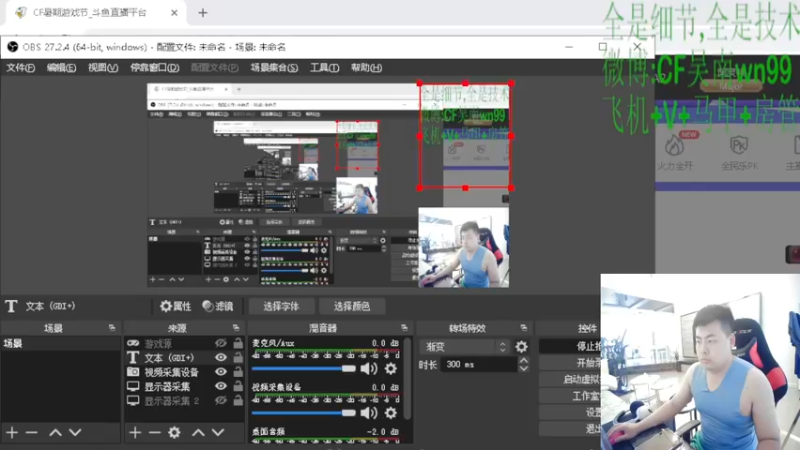
Task: Move the scene up with the arrow icon
Action: pyautogui.click(x=55, y=433)
